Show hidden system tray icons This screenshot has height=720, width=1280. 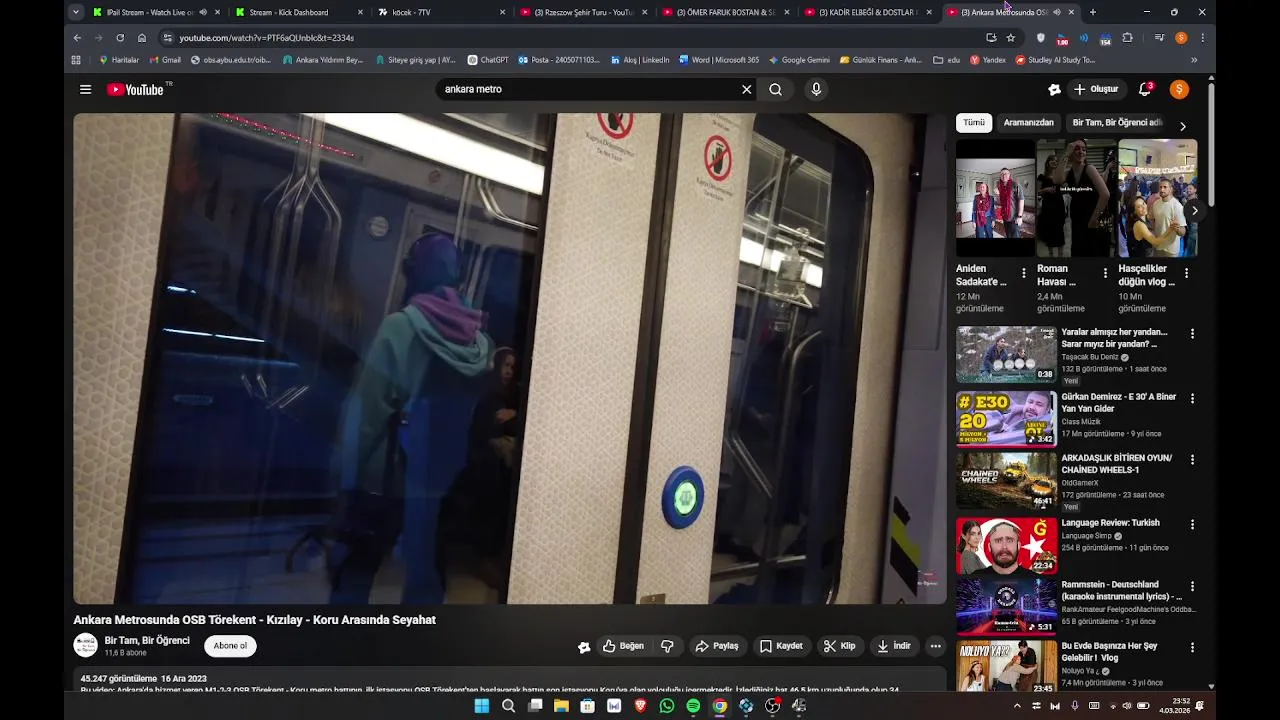[x=1018, y=706]
